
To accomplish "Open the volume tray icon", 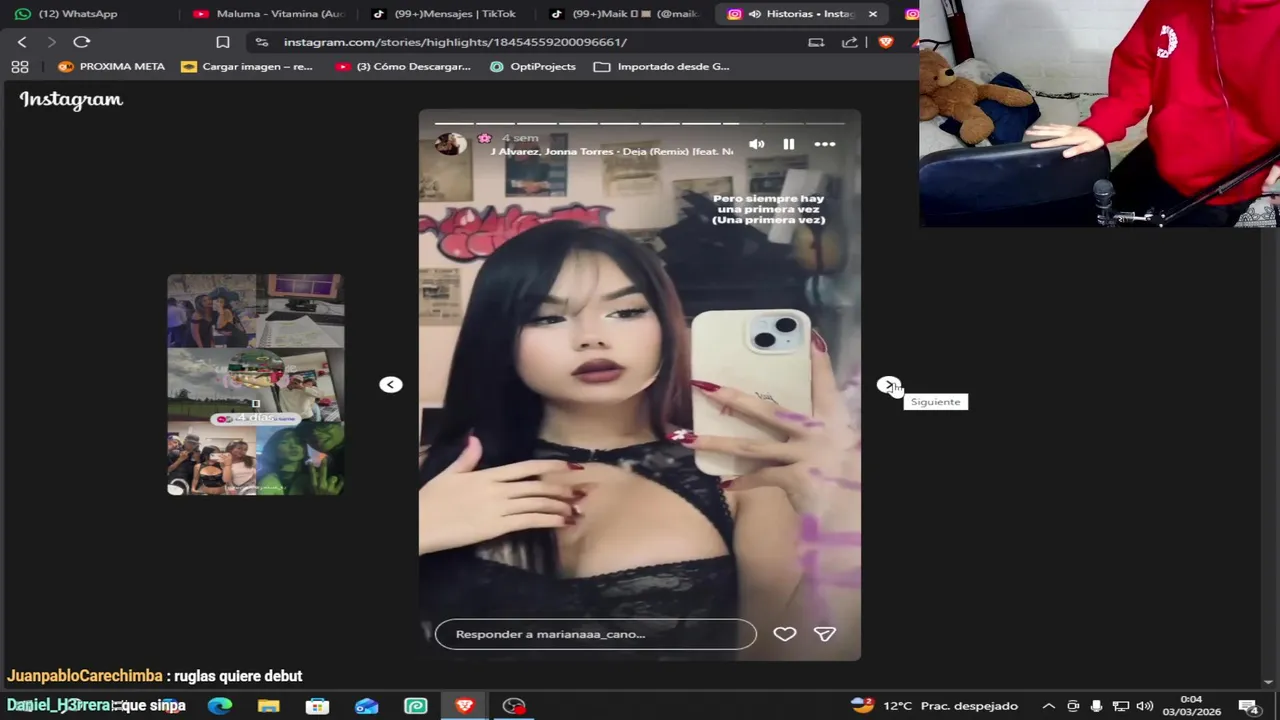I will coord(1145,706).
